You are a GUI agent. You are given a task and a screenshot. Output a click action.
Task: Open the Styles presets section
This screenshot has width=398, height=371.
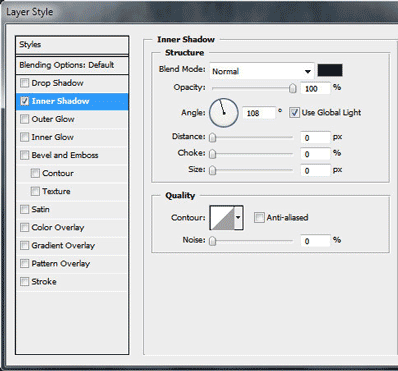[72, 45]
